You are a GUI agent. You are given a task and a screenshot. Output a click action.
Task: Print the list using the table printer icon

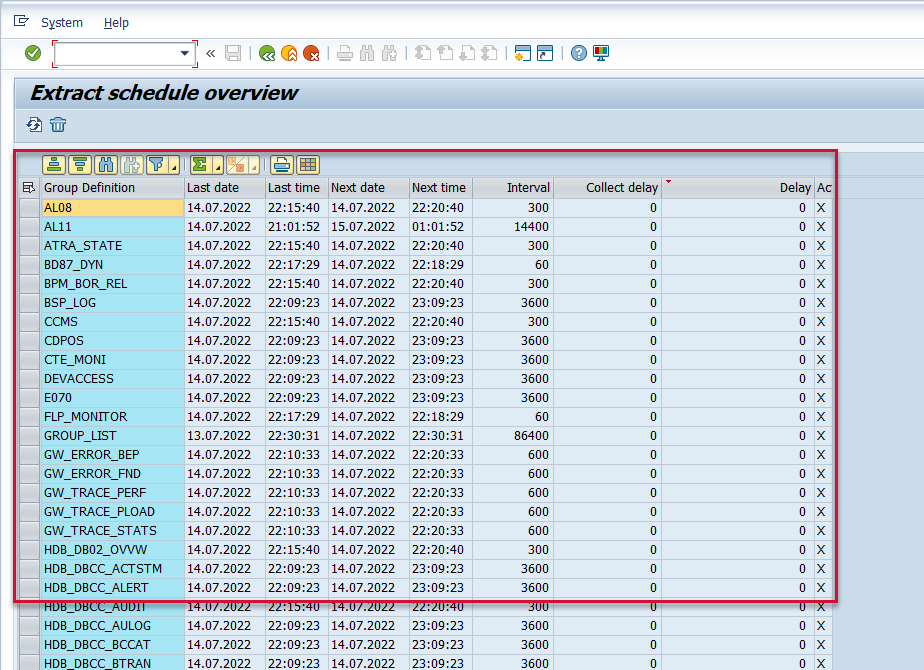coord(282,165)
